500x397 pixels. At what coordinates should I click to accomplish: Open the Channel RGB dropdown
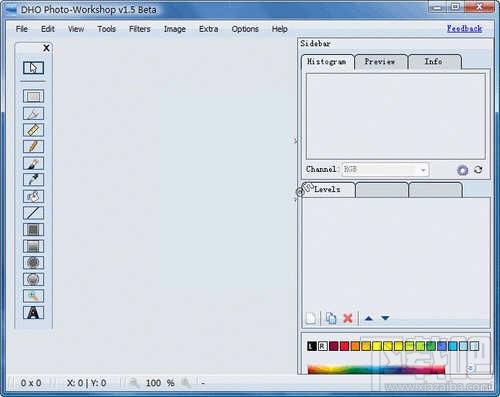tap(385, 170)
